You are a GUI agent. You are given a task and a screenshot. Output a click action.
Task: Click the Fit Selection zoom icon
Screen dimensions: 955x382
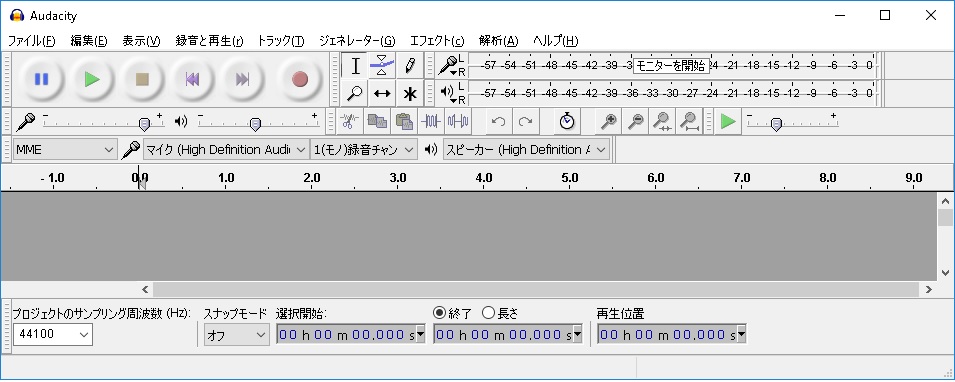pyautogui.click(x=662, y=121)
